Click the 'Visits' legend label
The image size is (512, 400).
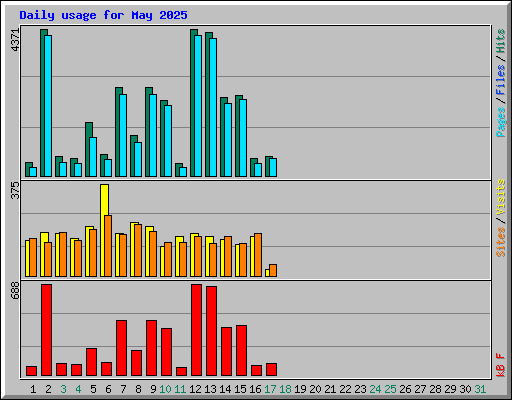click(500, 197)
